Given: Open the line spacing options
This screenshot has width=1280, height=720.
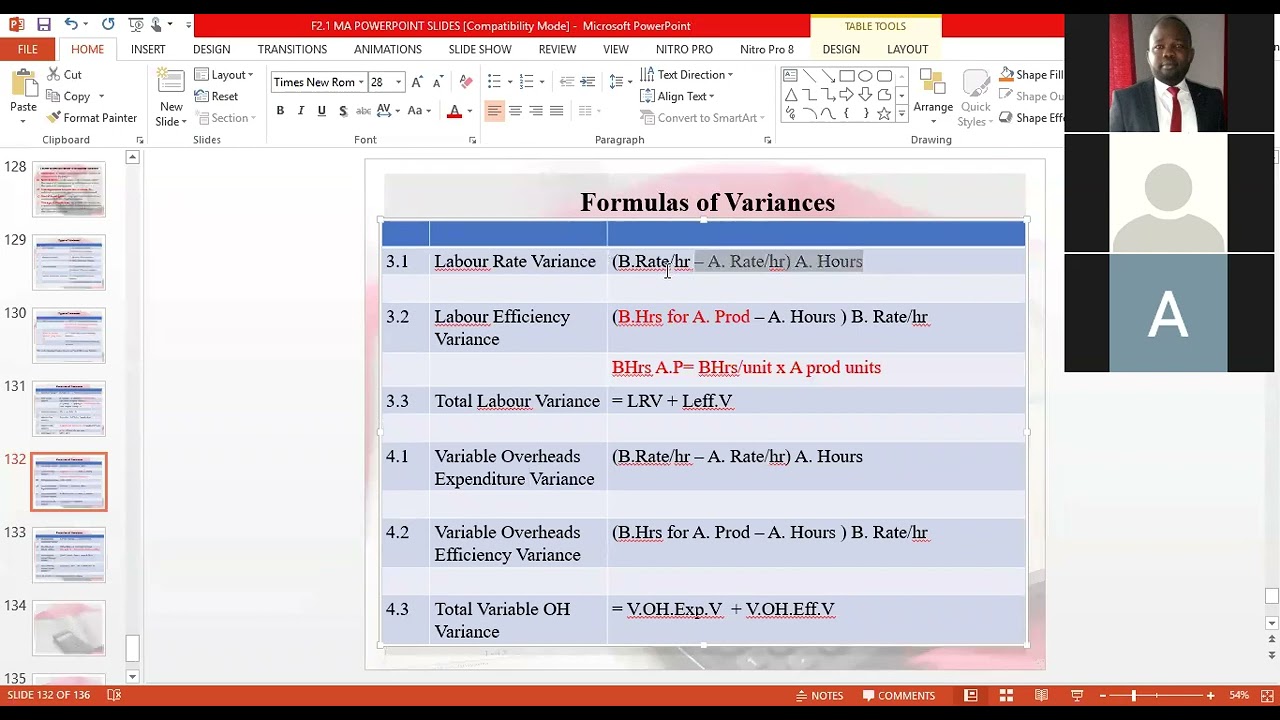Looking at the screenshot, I should [x=620, y=82].
